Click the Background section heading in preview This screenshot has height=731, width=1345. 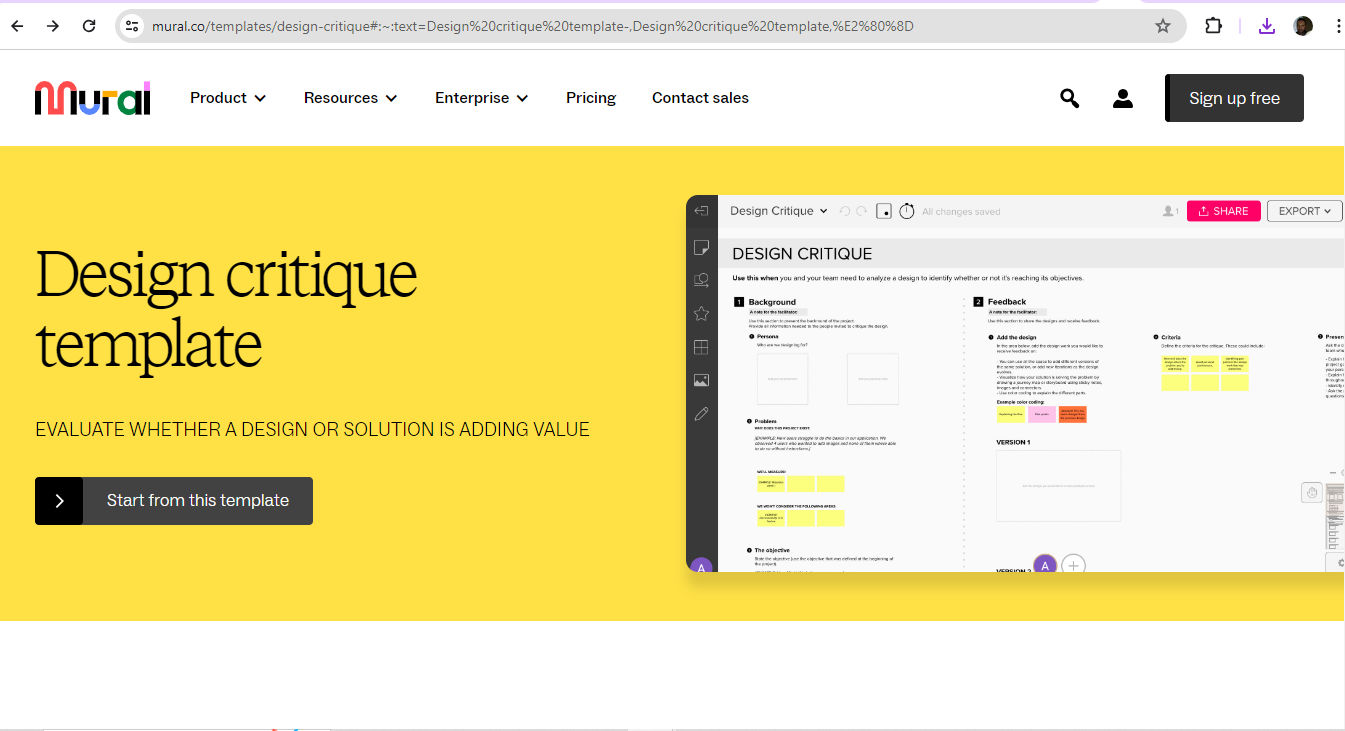(x=772, y=302)
